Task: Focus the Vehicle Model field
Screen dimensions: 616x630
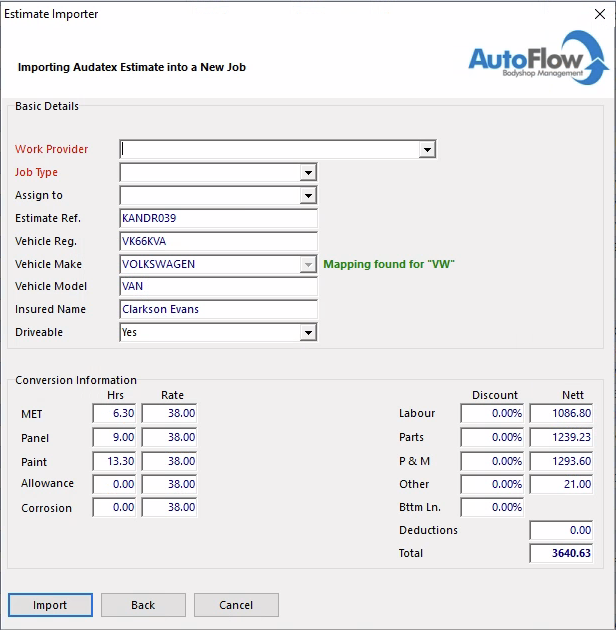Action: [x=218, y=287]
